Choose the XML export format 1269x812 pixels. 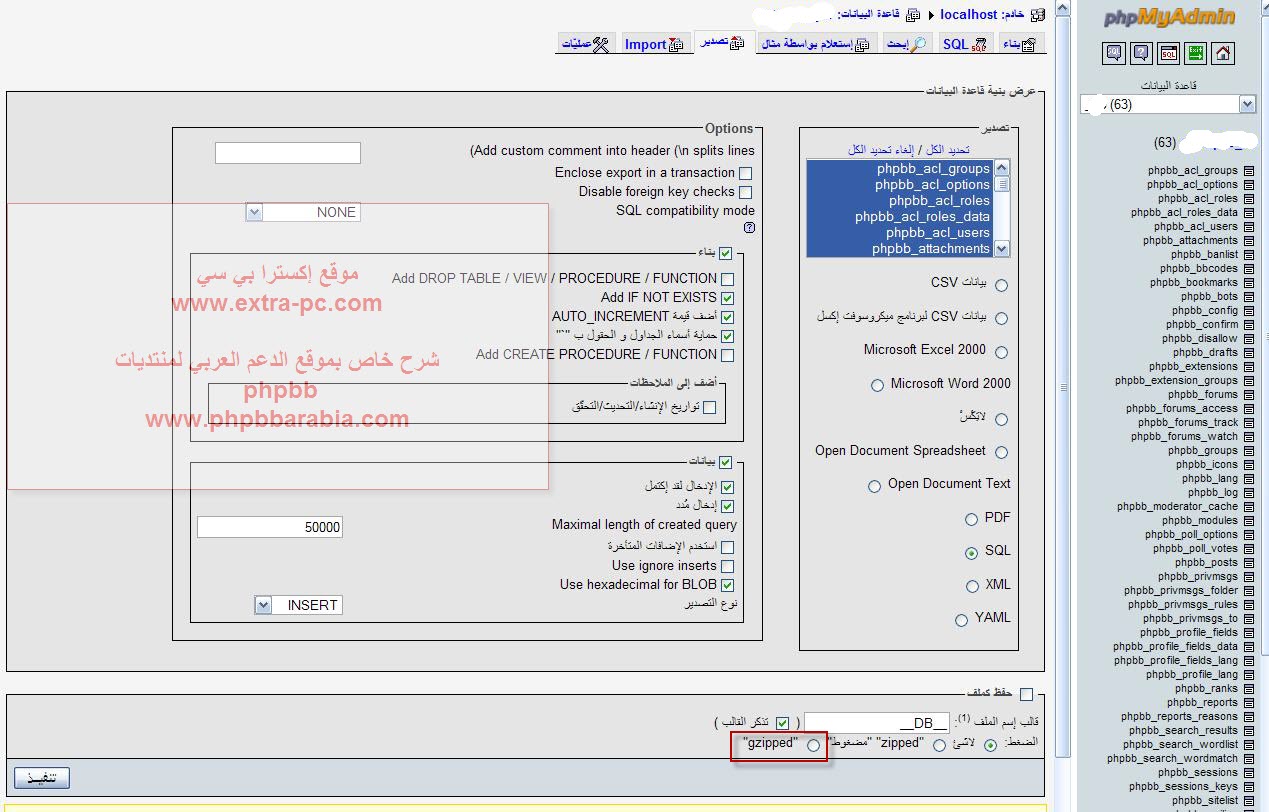tap(972, 586)
